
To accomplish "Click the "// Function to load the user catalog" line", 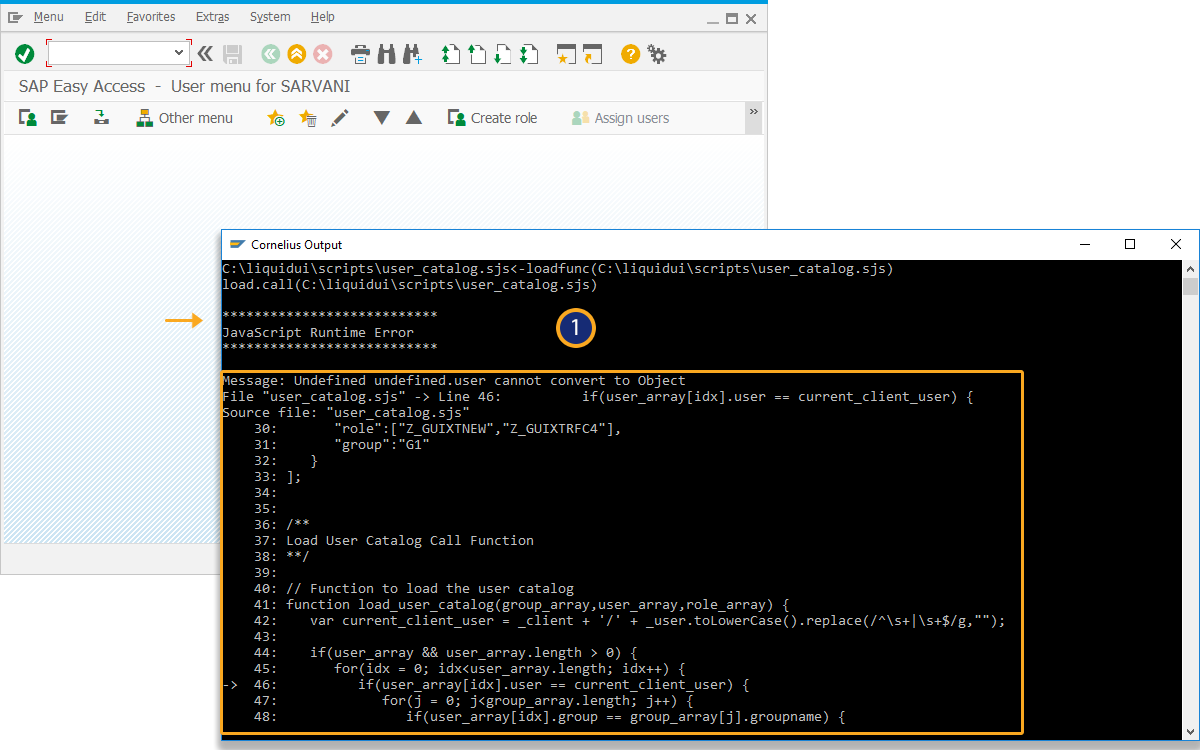I will pyautogui.click(x=430, y=588).
